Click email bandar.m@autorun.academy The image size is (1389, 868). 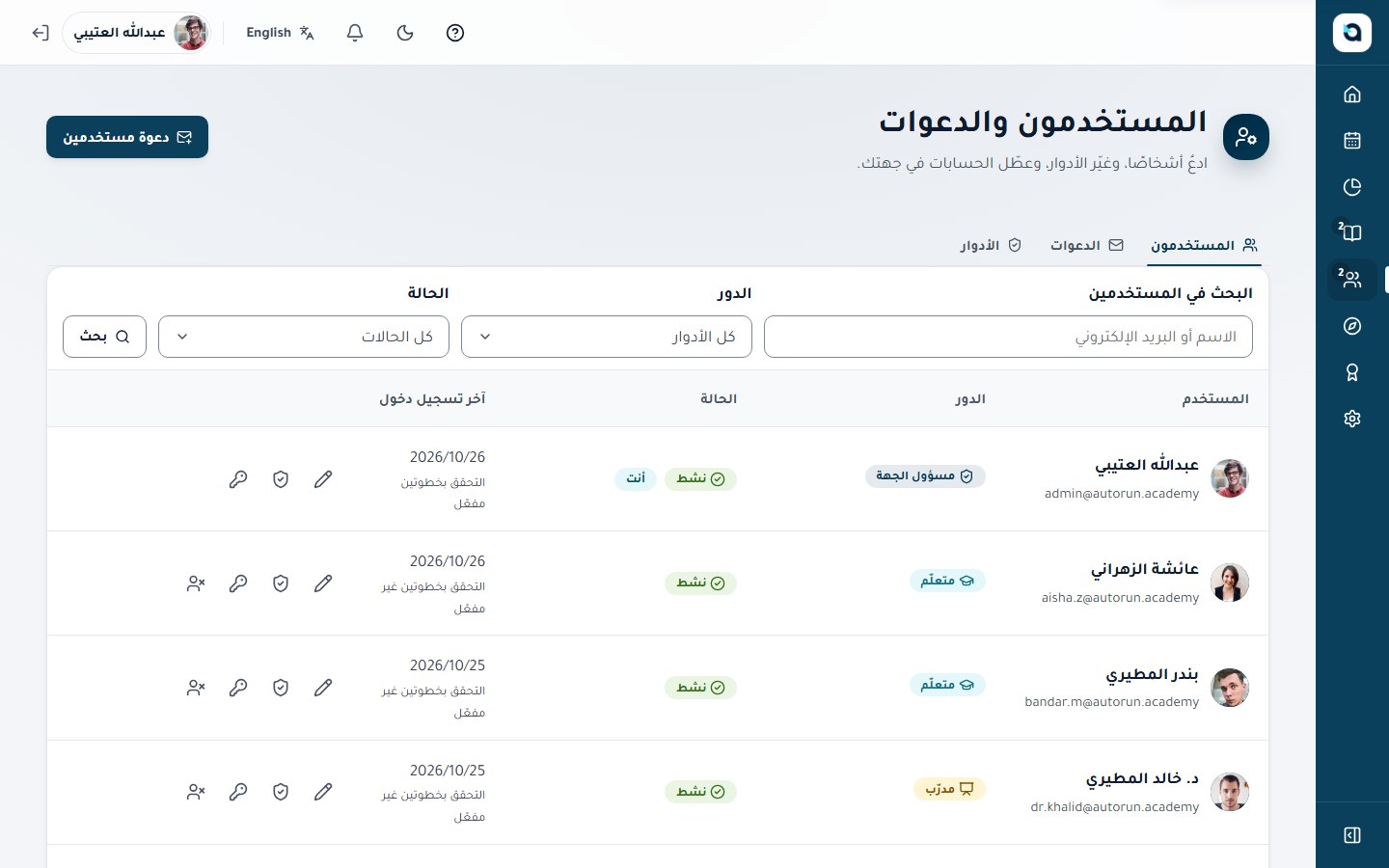click(x=1111, y=702)
